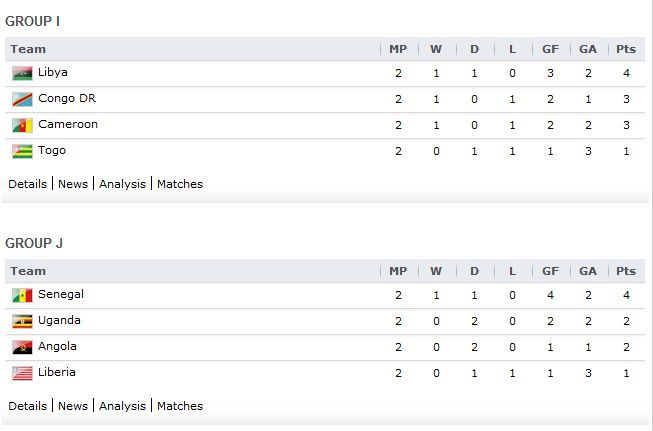
Task: Select the Libya team name
Action: pos(53,72)
